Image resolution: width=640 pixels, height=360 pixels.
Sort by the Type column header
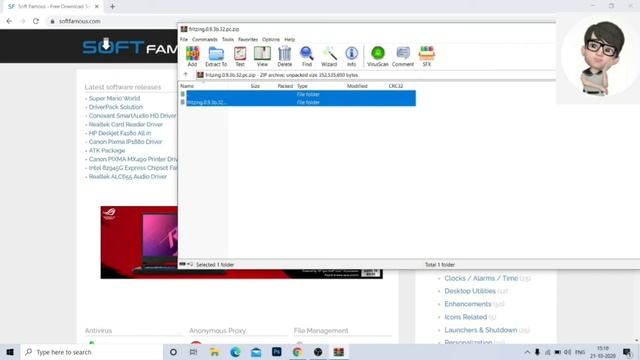point(302,86)
